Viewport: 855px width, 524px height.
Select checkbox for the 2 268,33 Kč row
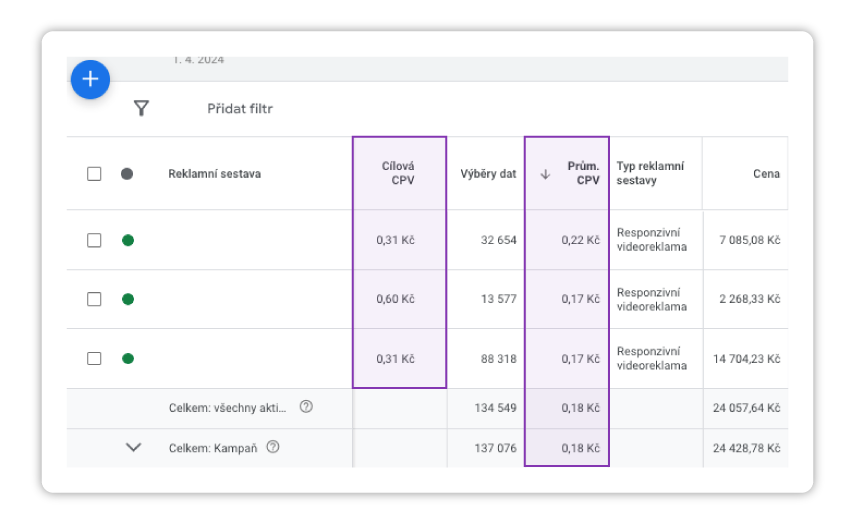pyautogui.click(x=94, y=299)
